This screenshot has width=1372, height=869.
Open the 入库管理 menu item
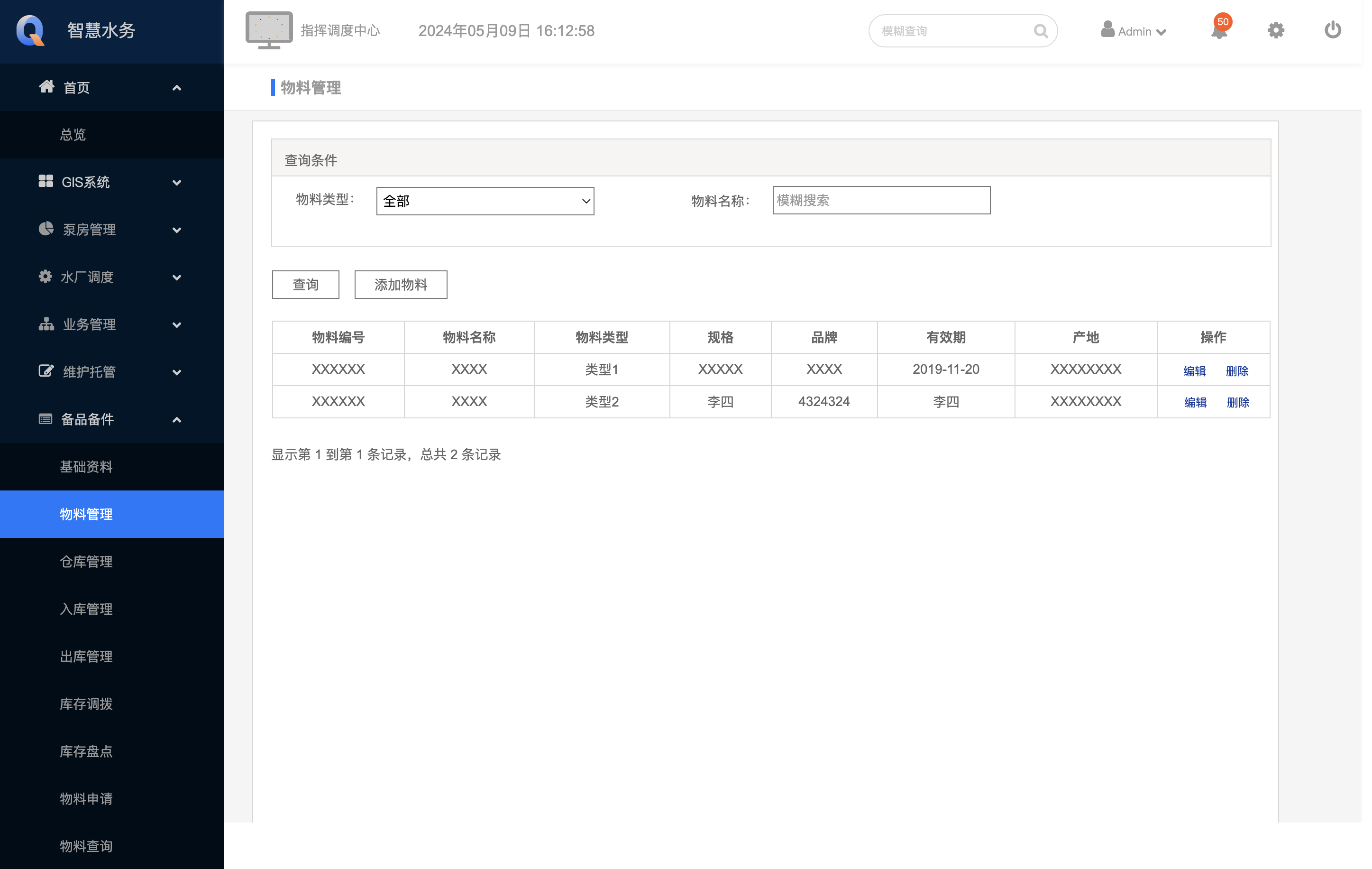86,609
